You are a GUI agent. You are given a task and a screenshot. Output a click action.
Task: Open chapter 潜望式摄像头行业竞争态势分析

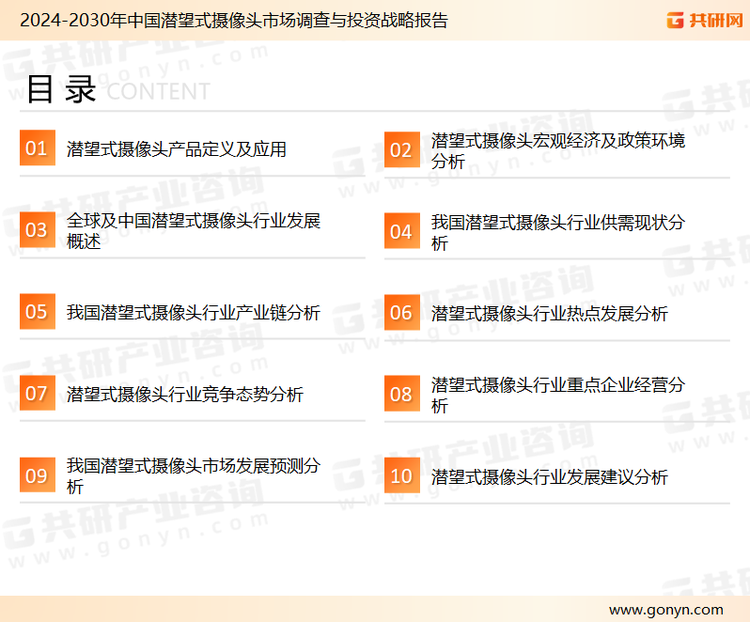coord(185,395)
